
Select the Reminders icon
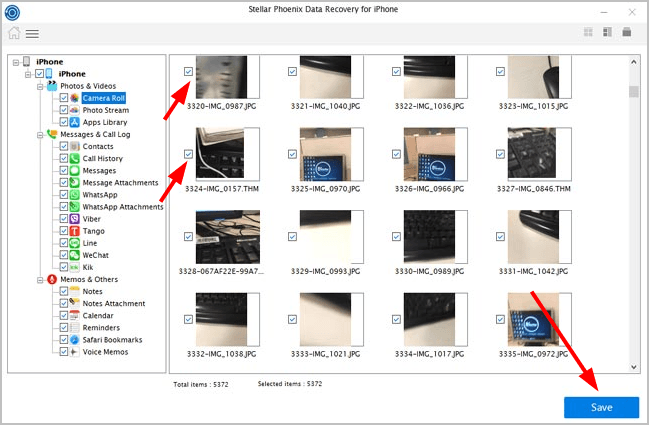point(75,327)
